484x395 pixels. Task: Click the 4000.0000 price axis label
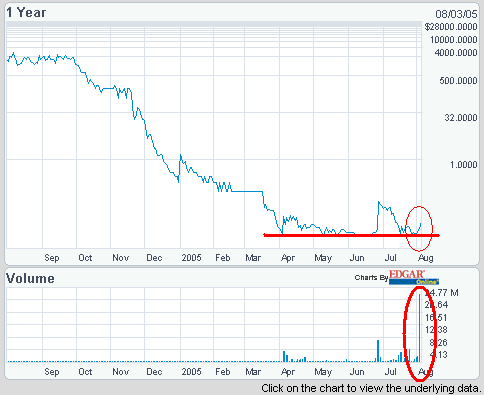click(456, 53)
